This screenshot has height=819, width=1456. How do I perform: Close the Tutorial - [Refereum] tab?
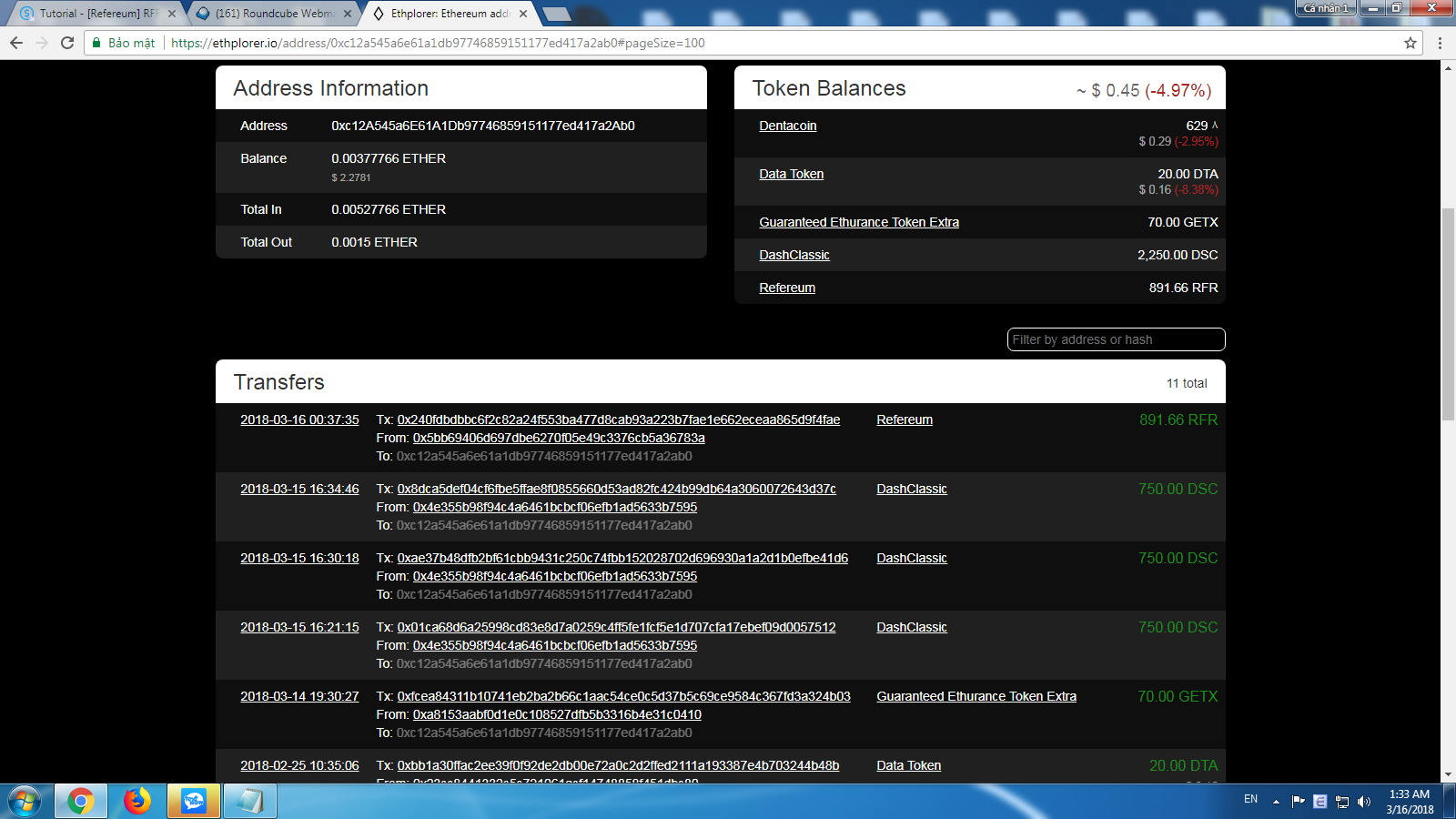pos(172,14)
